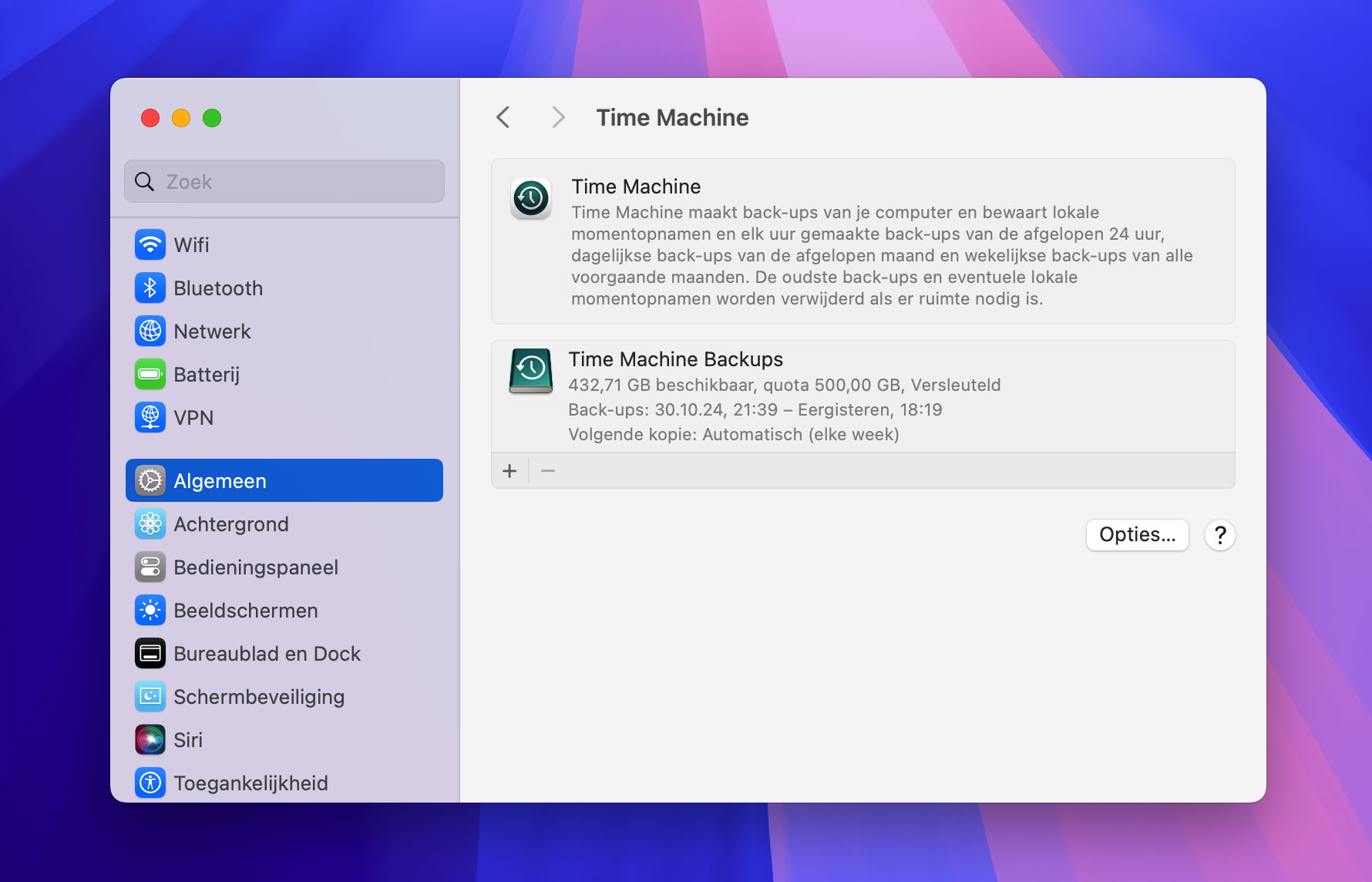Select Beeldschermen in the sidebar
Viewport: 1372px width, 882px height.
[284, 611]
